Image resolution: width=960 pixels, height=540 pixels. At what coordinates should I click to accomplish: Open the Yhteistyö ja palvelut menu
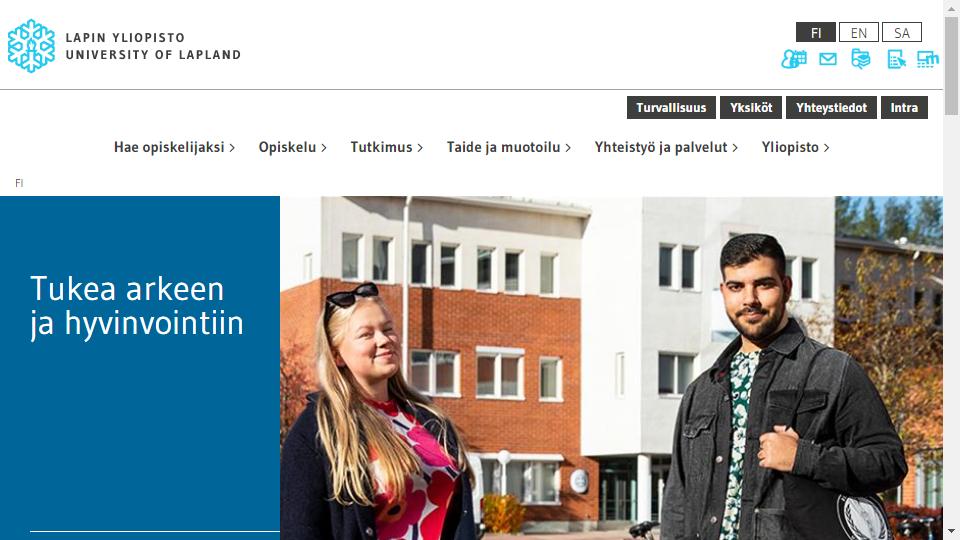pyautogui.click(x=666, y=148)
